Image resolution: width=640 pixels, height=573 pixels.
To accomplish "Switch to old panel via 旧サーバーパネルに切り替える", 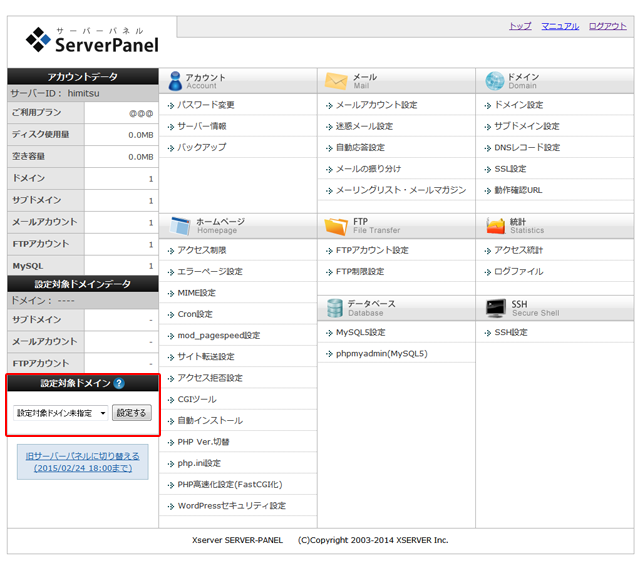I will 83,461.
